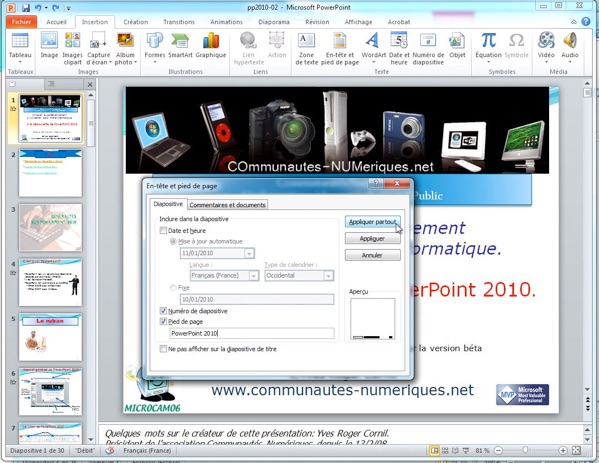This screenshot has width=599, height=463.
Task: Uncheck Pied de page checkbox
Action: 163,321
